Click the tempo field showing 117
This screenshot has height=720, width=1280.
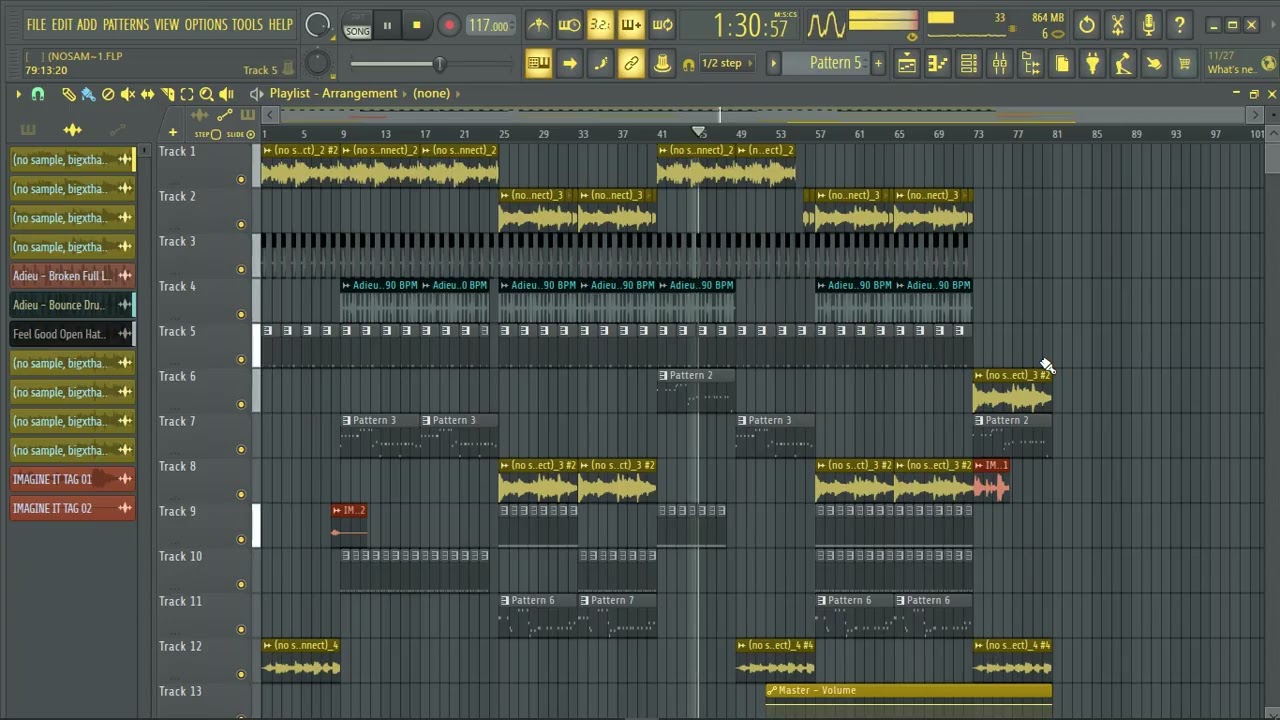click(x=489, y=26)
